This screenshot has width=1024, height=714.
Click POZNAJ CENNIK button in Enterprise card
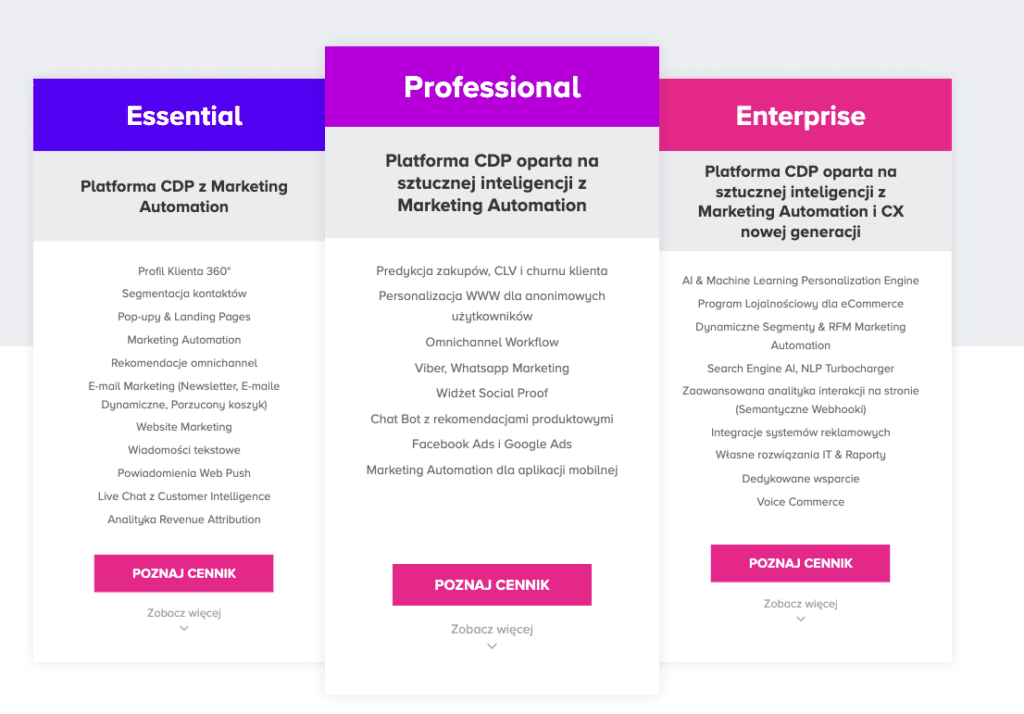click(x=800, y=563)
